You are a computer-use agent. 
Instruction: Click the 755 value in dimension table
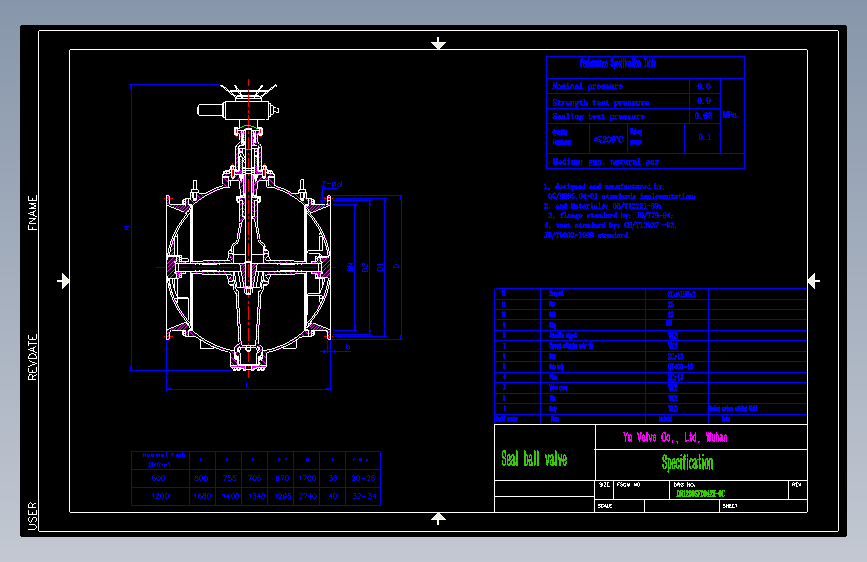pos(229,478)
